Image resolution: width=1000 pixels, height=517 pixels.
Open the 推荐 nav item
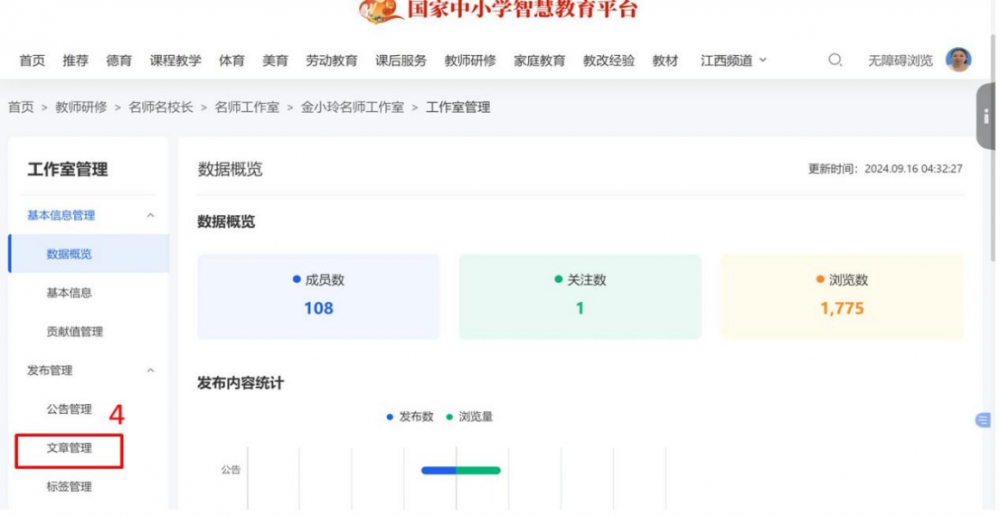[76, 61]
